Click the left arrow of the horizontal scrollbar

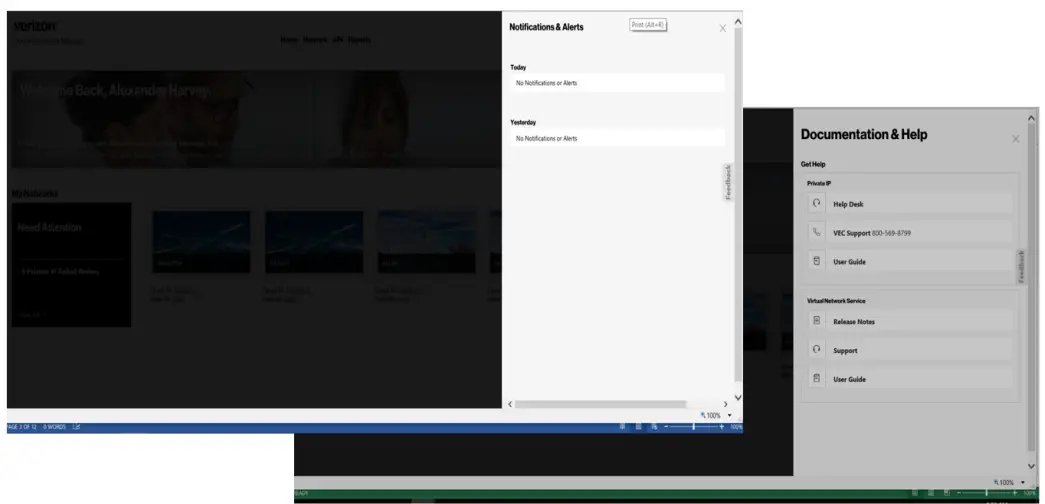(510, 404)
